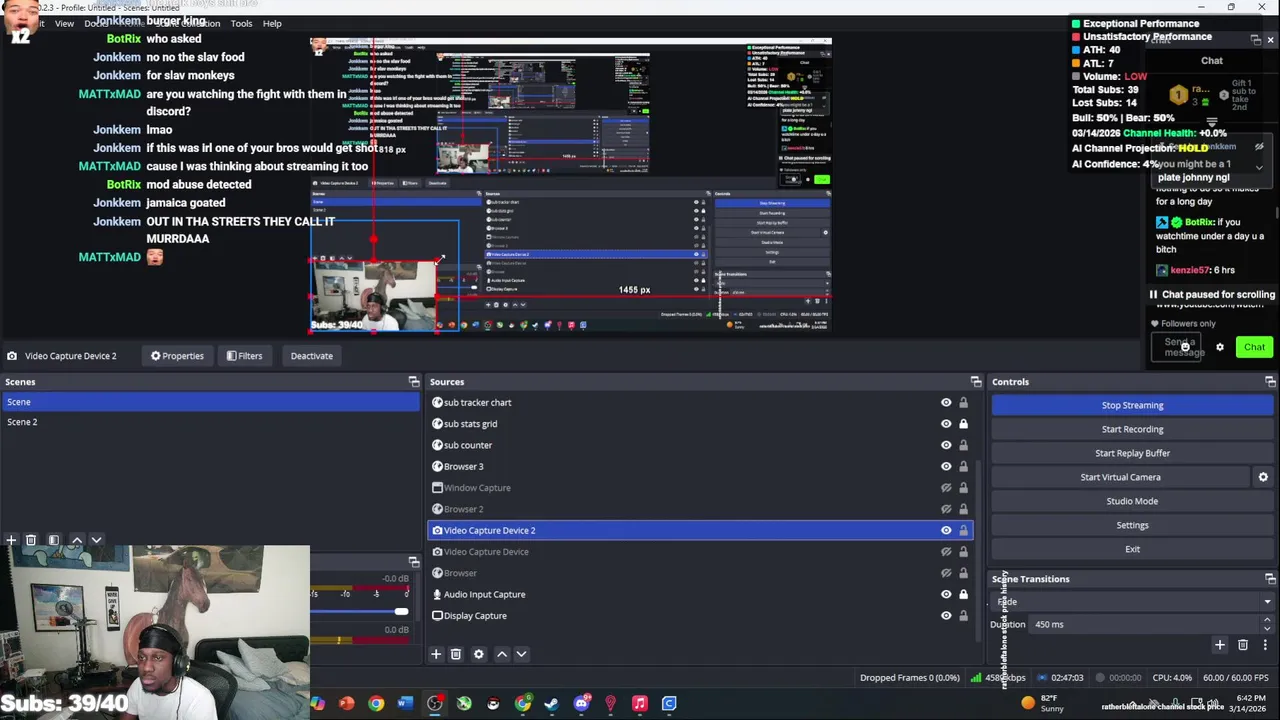Delete the scene transition with the trash icon
Screen dimensions: 1280x720
[x=1243, y=645]
